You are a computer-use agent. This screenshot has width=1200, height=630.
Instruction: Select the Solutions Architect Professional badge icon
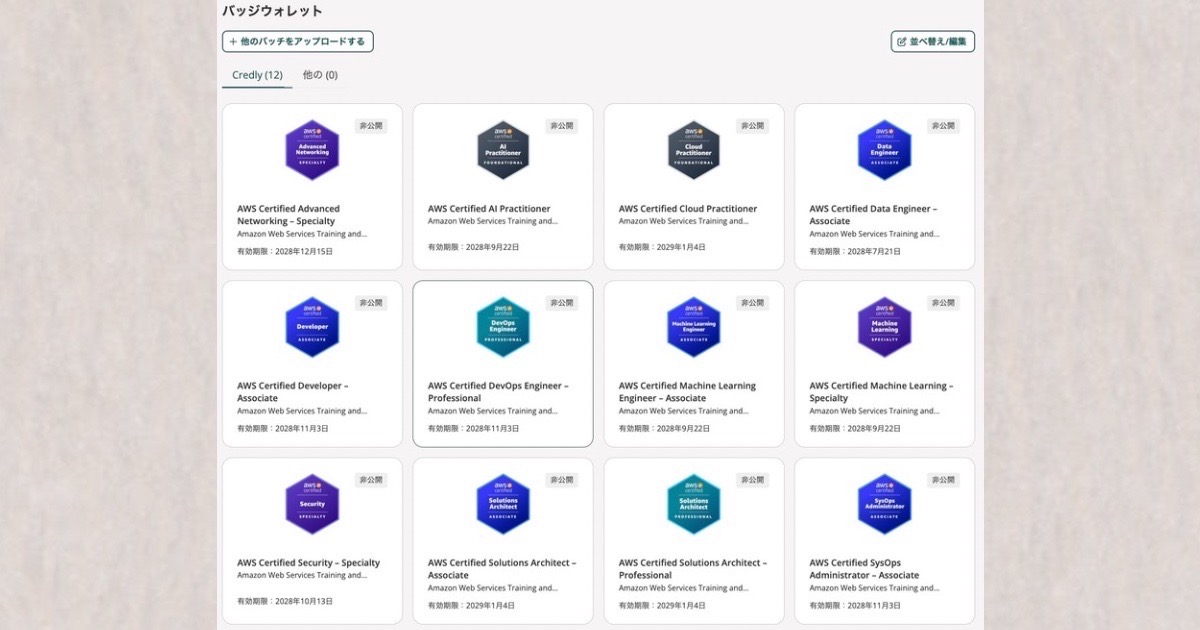(x=694, y=504)
